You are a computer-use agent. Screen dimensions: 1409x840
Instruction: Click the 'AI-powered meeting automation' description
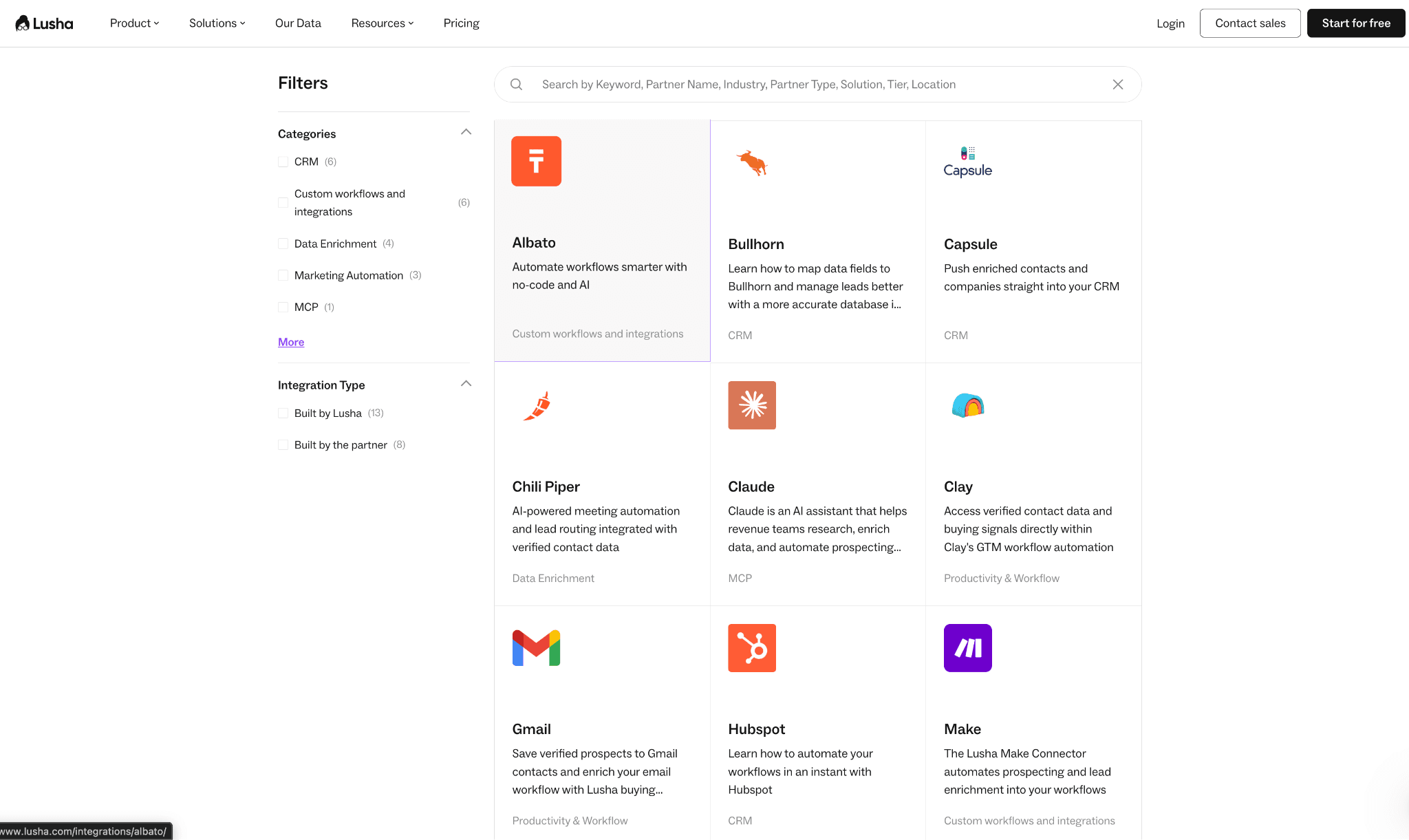(596, 529)
